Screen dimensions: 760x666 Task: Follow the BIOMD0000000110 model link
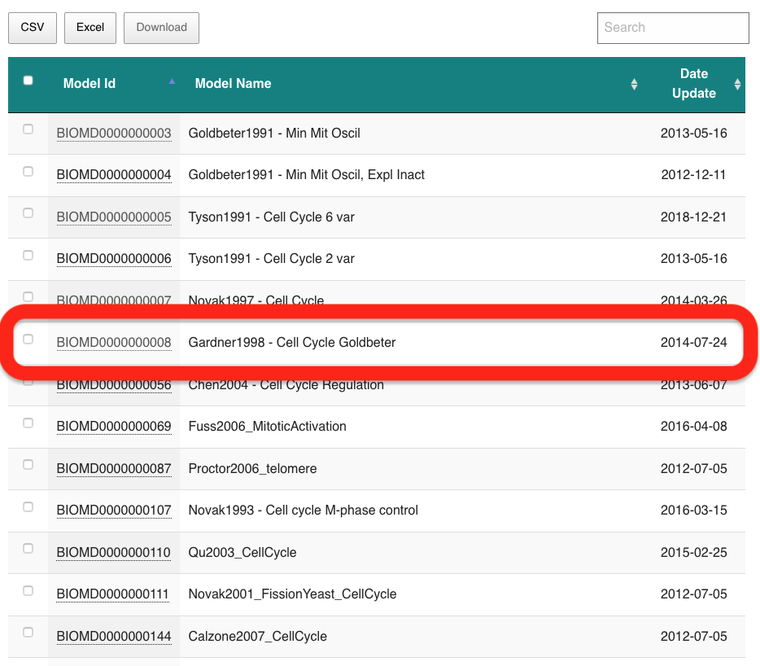[113, 552]
